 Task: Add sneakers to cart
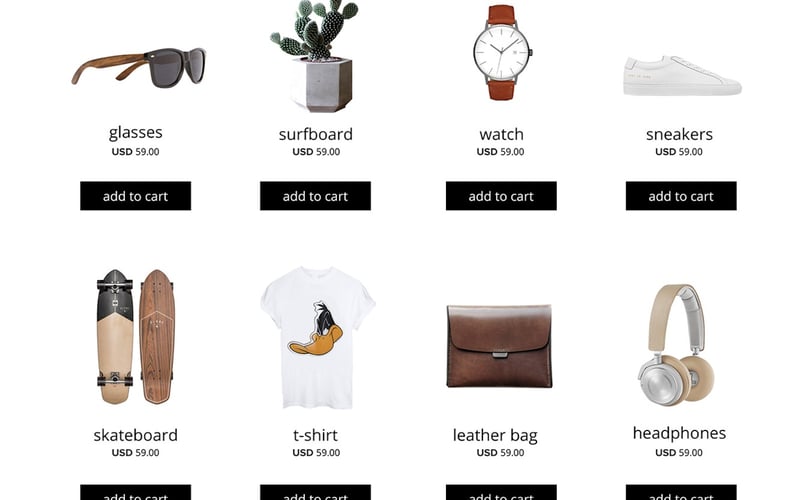681,196
